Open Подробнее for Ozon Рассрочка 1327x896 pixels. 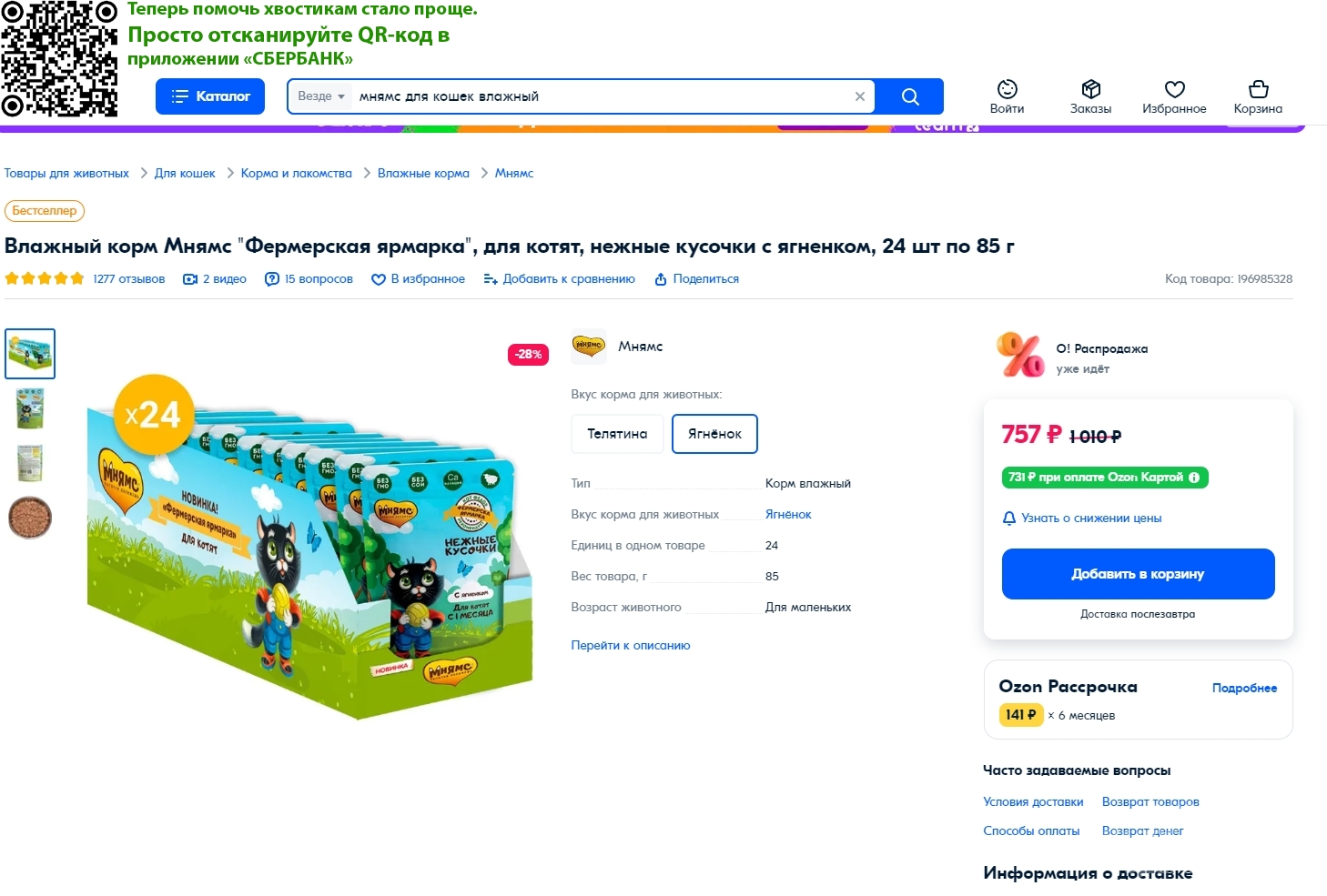tap(1244, 689)
